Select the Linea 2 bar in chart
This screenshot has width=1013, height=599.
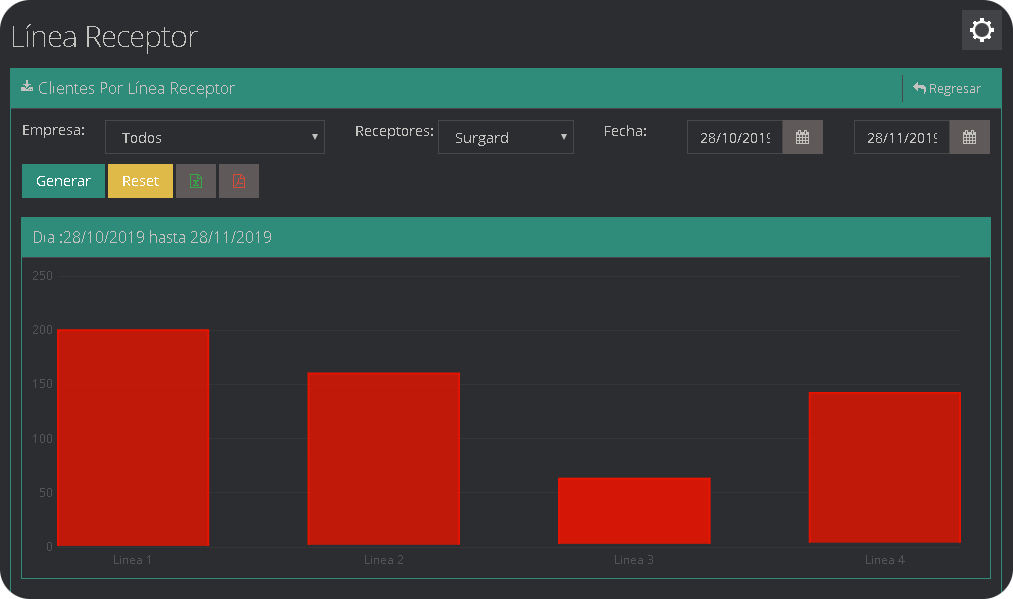pyautogui.click(x=384, y=459)
